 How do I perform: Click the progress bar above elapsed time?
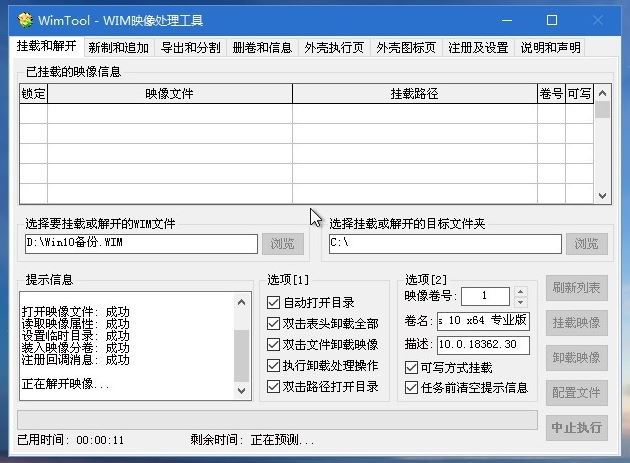point(277,419)
